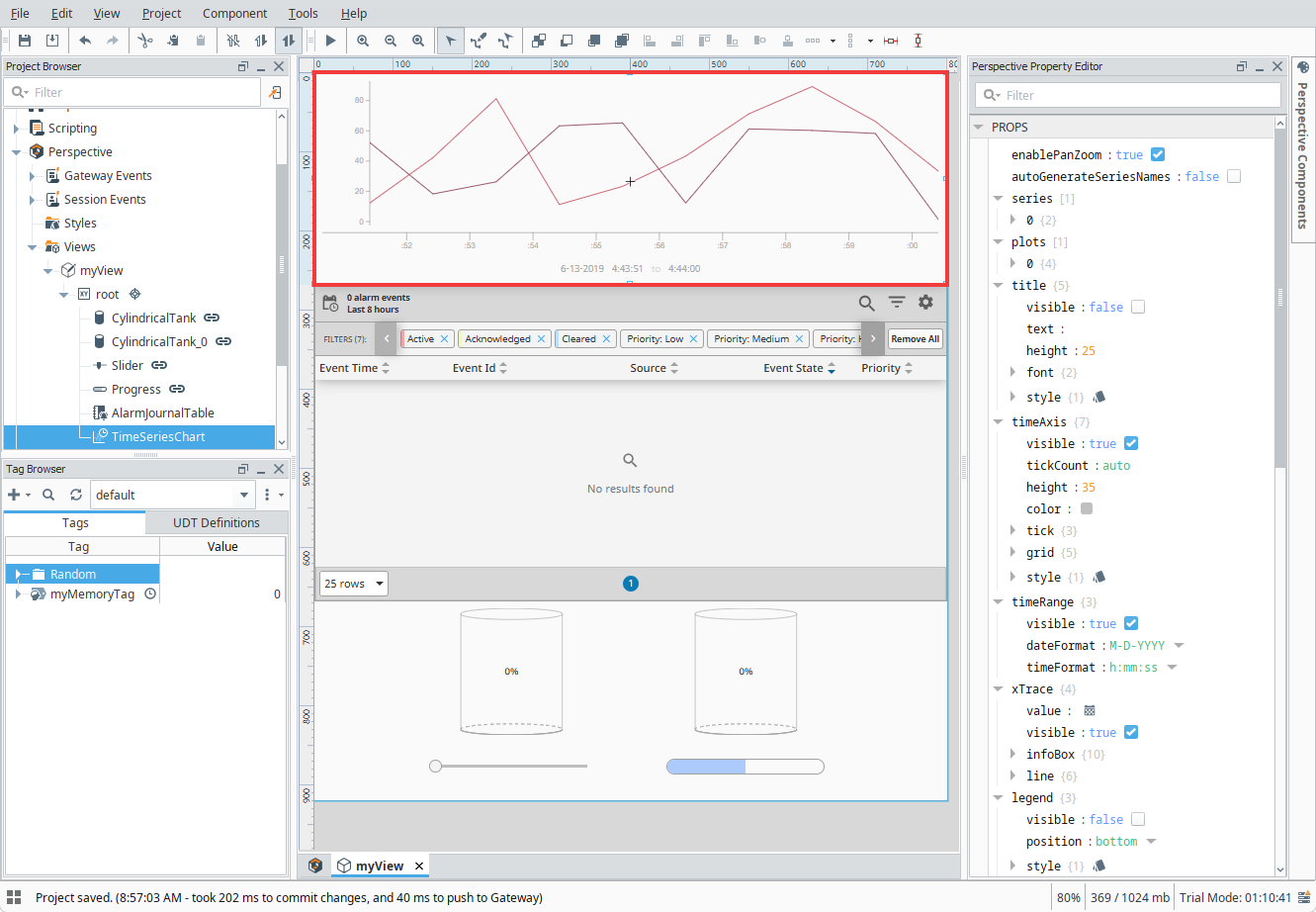Click the binding link icon beside CylindricalTank
The image size is (1316, 912).
tap(212, 318)
